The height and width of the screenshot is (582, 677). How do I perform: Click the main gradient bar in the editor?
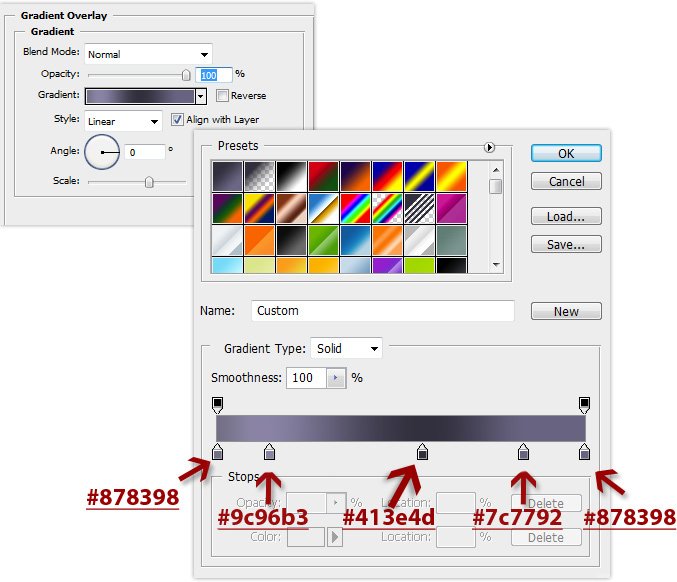point(401,428)
